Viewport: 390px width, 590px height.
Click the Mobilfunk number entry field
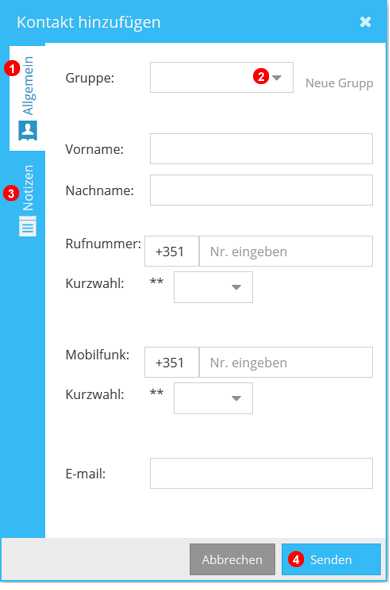(x=286, y=362)
